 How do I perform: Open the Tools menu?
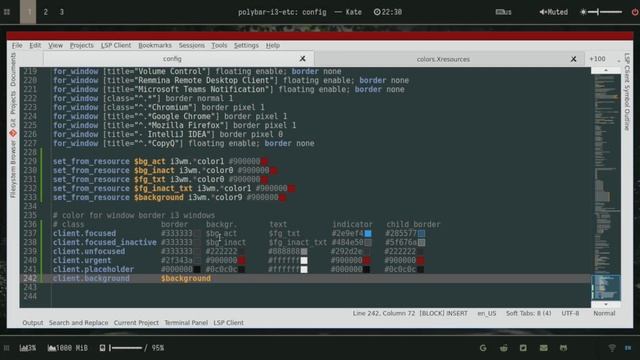coord(219,45)
